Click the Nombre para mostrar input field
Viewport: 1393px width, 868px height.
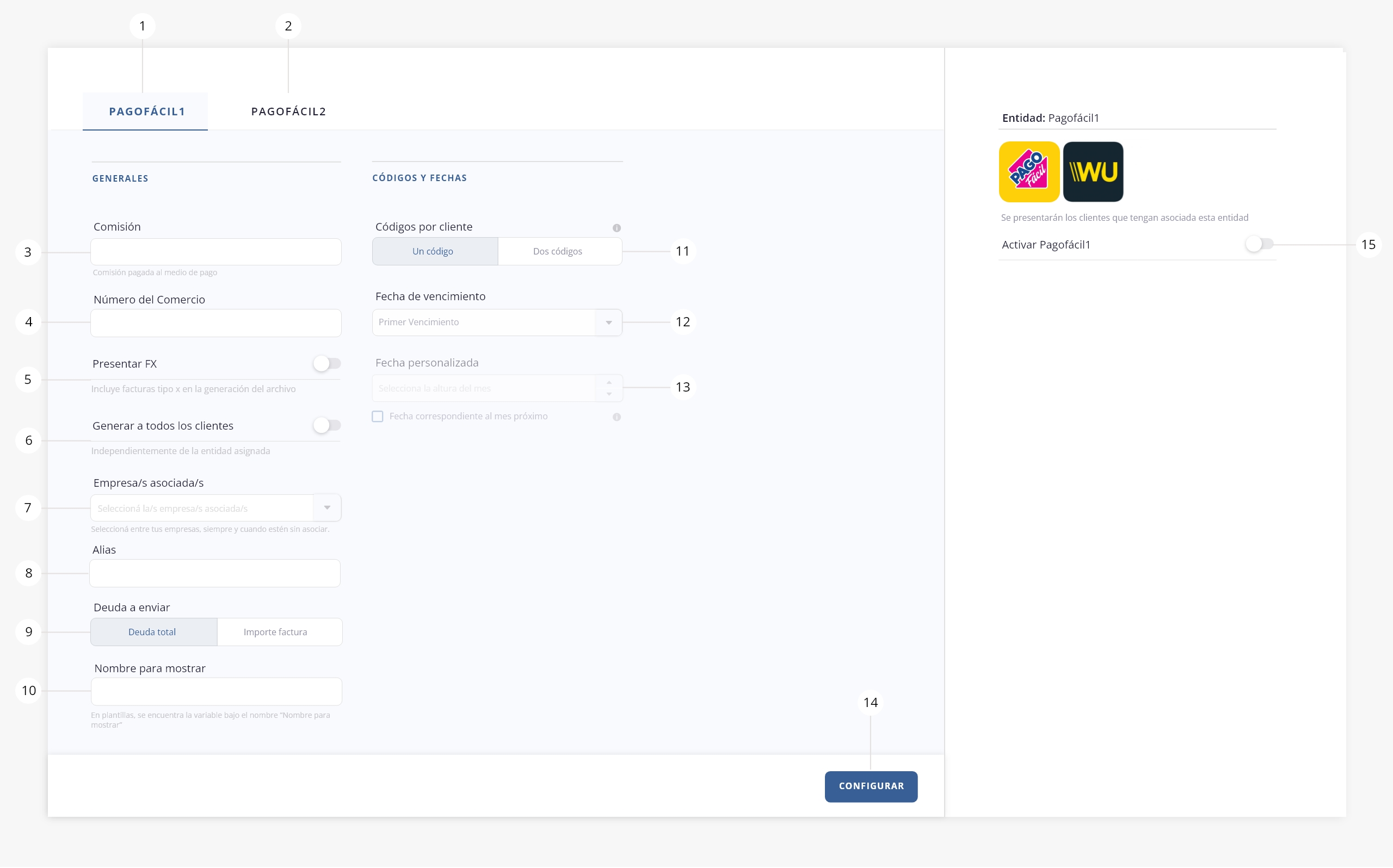tap(217, 692)
